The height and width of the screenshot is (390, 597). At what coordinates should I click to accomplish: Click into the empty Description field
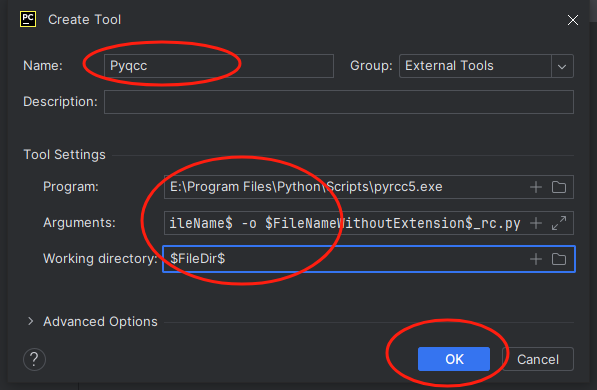point(339,102)
